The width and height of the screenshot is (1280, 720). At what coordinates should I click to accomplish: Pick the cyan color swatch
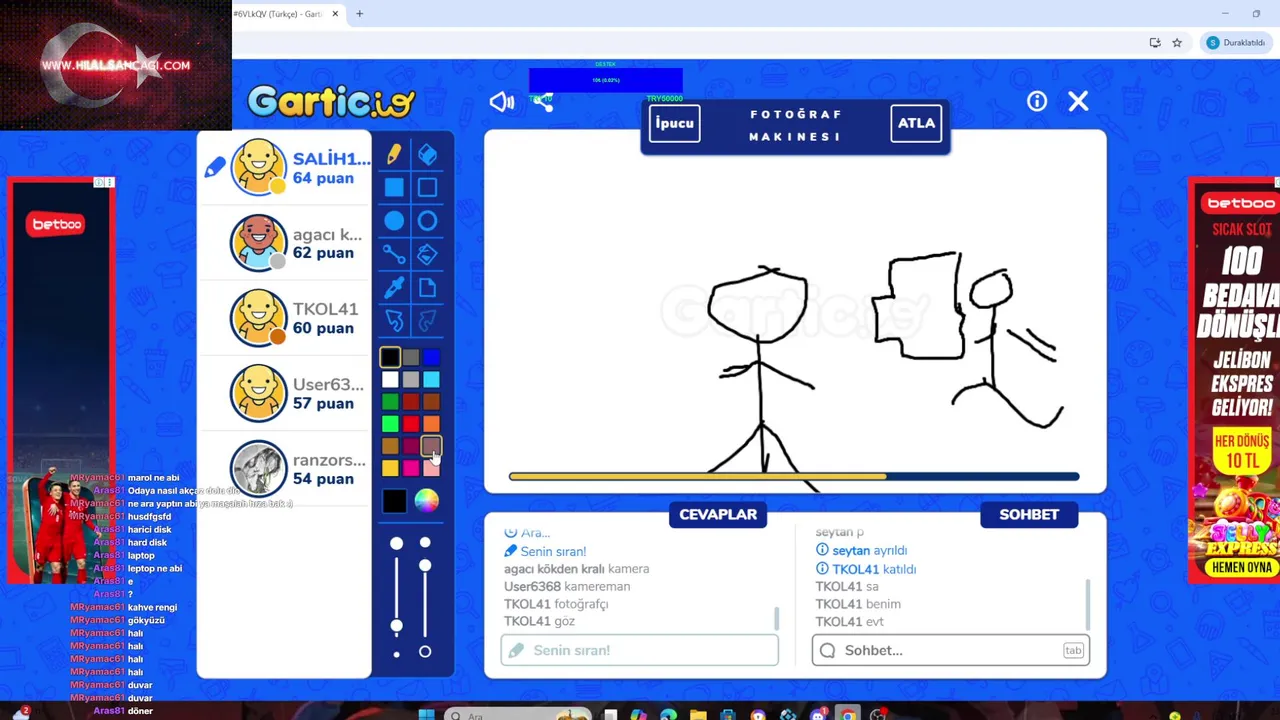[431, 380]
